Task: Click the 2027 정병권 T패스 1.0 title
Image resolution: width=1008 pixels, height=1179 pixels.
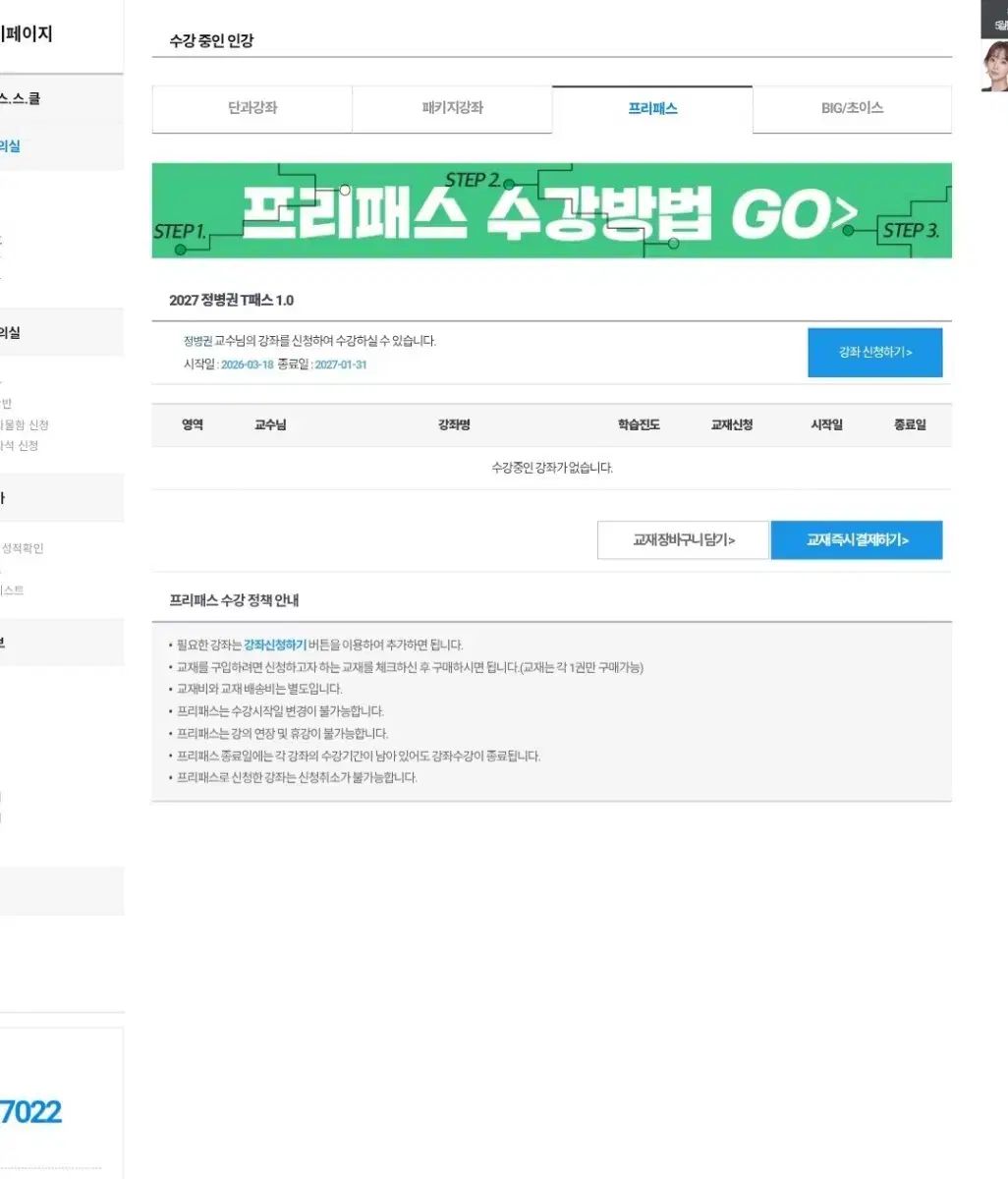Action: pyautogui.click(x=232, y=300)
